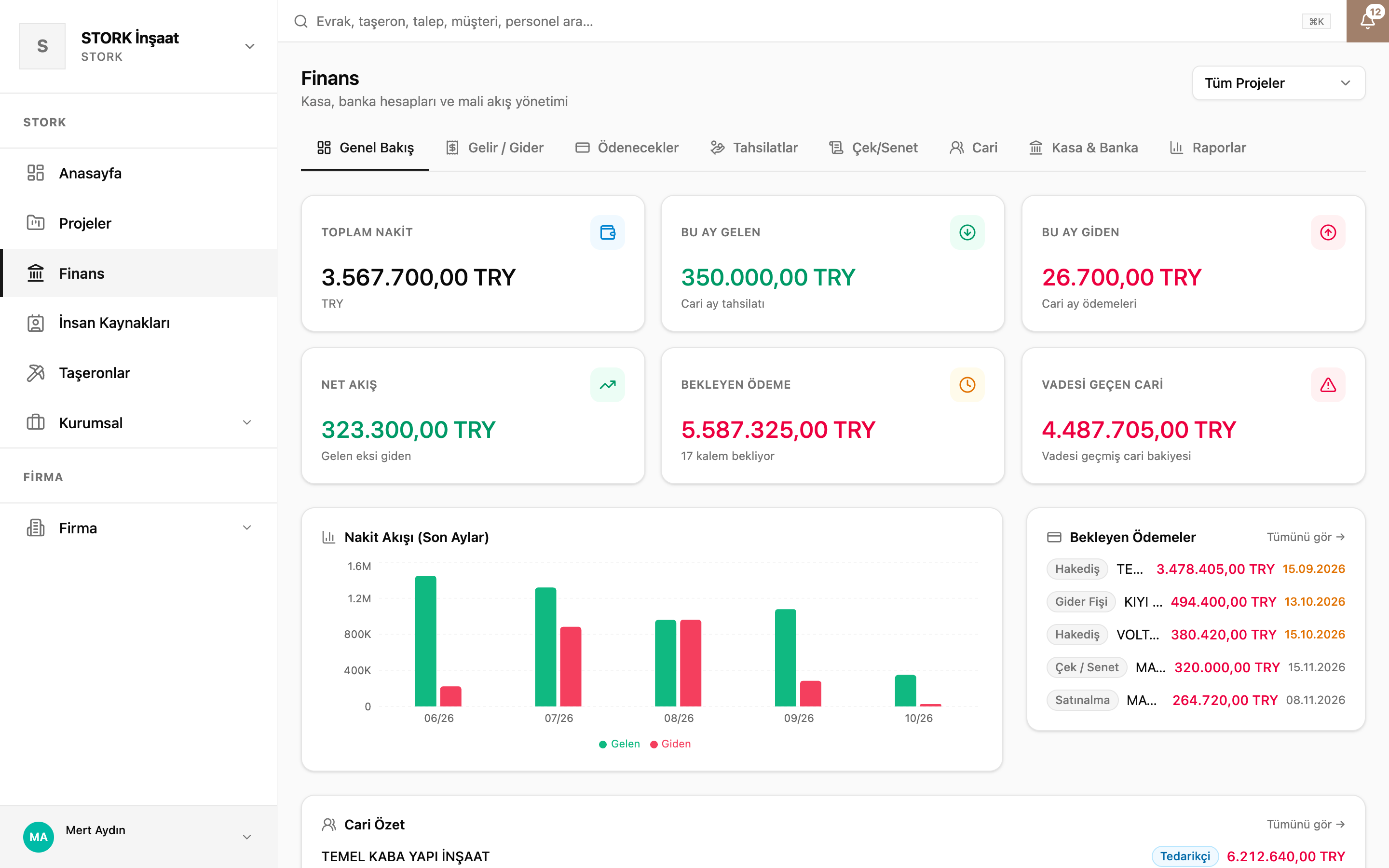
Task: Click the Net Akış trending-up icon
Action: pyautogui.click(x=607, y=385)
